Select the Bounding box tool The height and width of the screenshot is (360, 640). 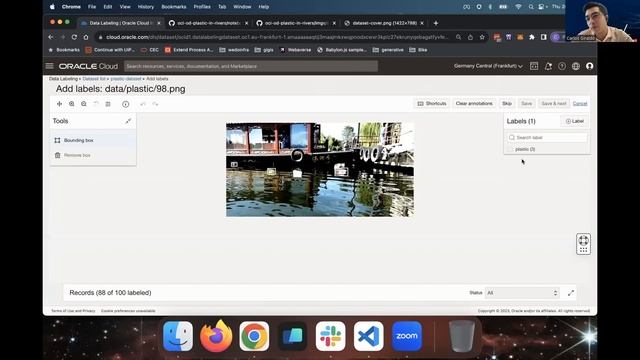(93, 140)
